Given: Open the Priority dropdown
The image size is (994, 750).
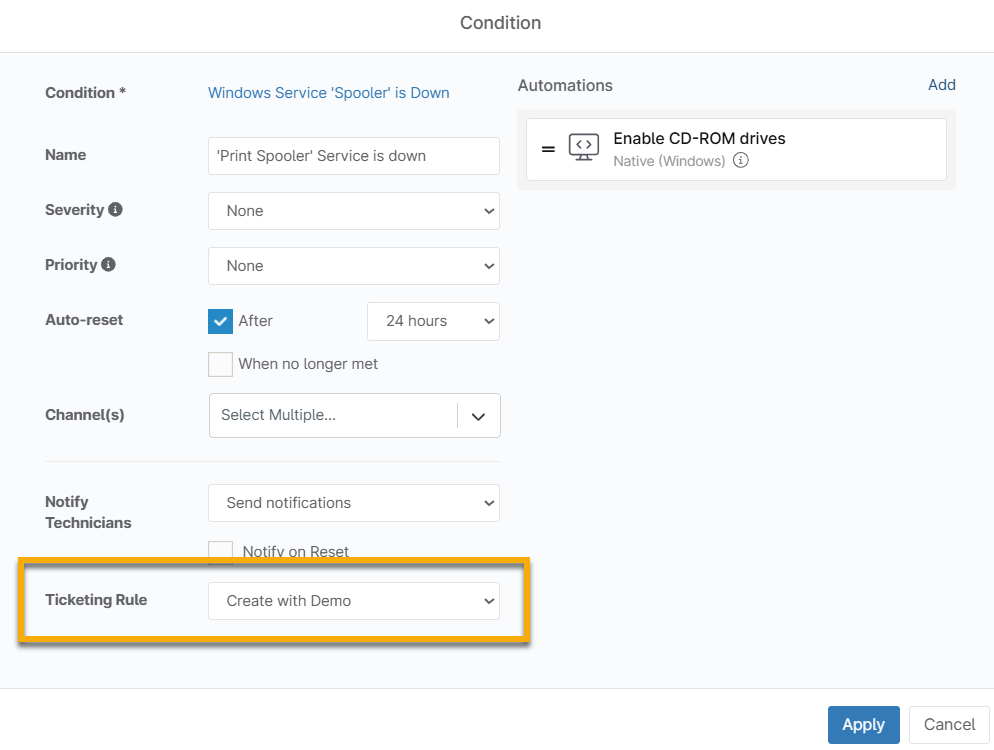Looking at the screenshot, I should point(353,266).
